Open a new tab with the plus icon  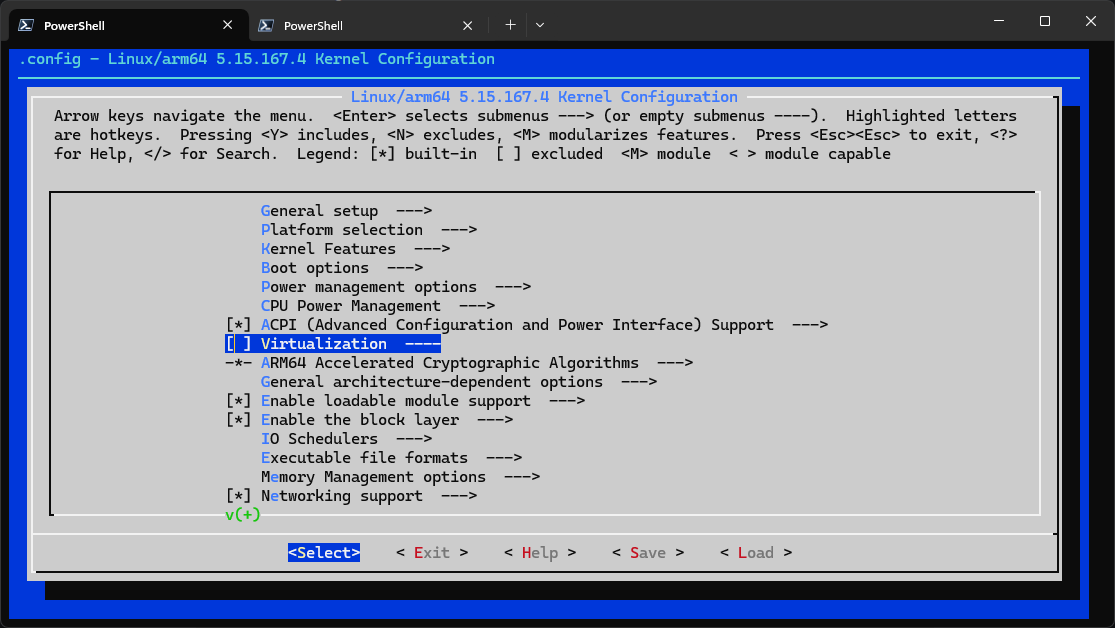coord(510,24)
